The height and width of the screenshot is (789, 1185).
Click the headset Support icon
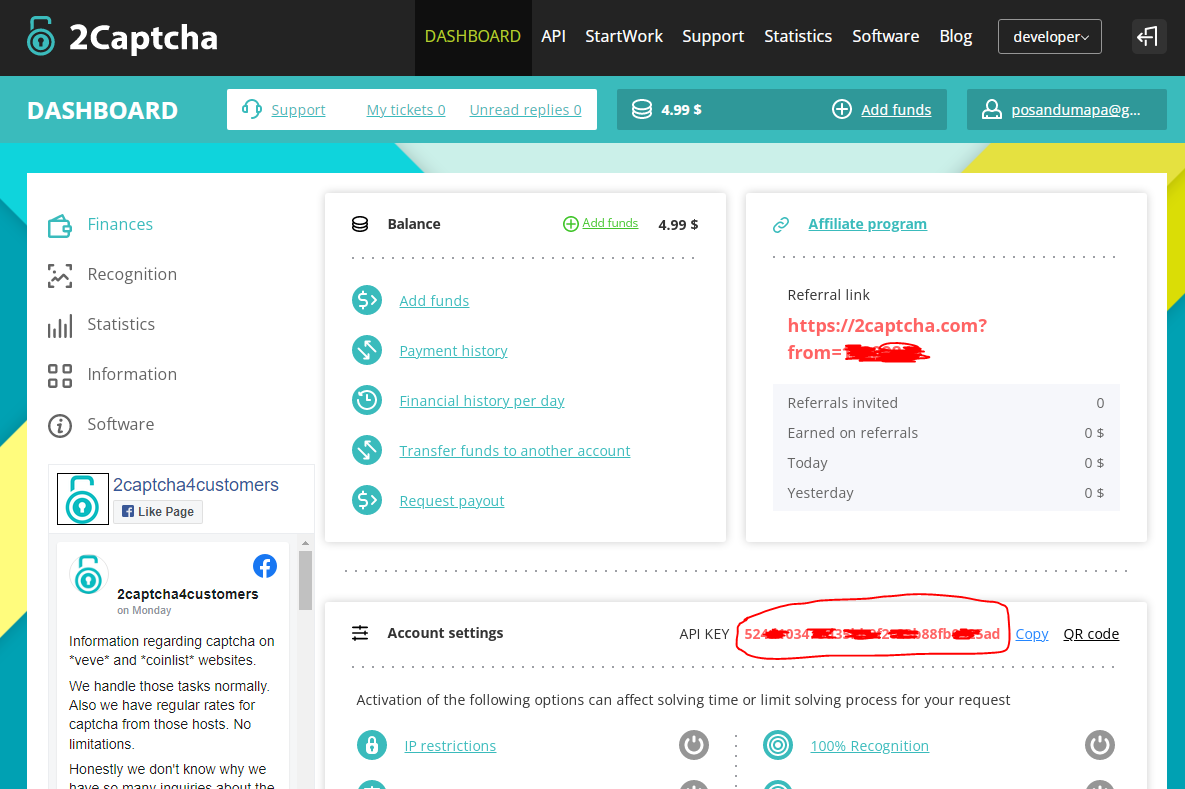pos(252,109)
